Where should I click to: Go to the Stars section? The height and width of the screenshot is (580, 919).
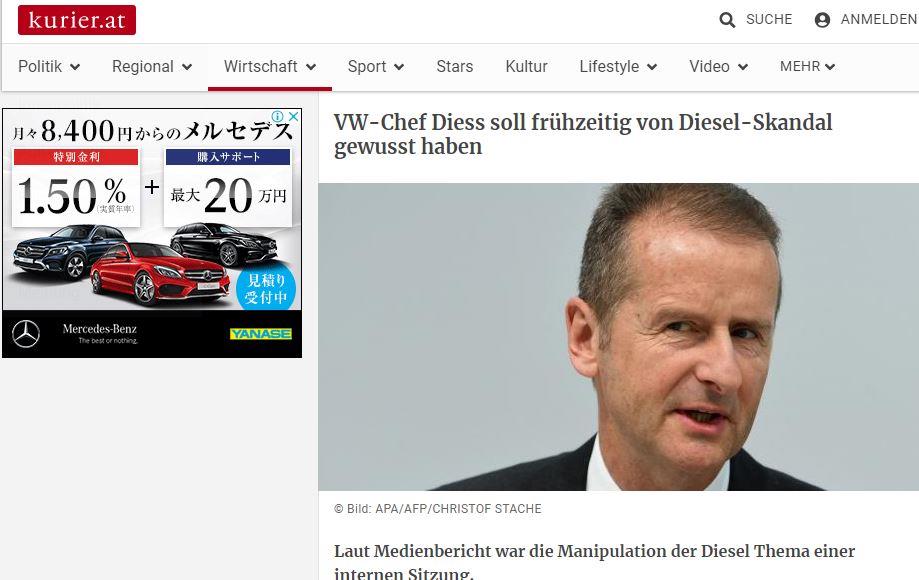tap(455, 67)
